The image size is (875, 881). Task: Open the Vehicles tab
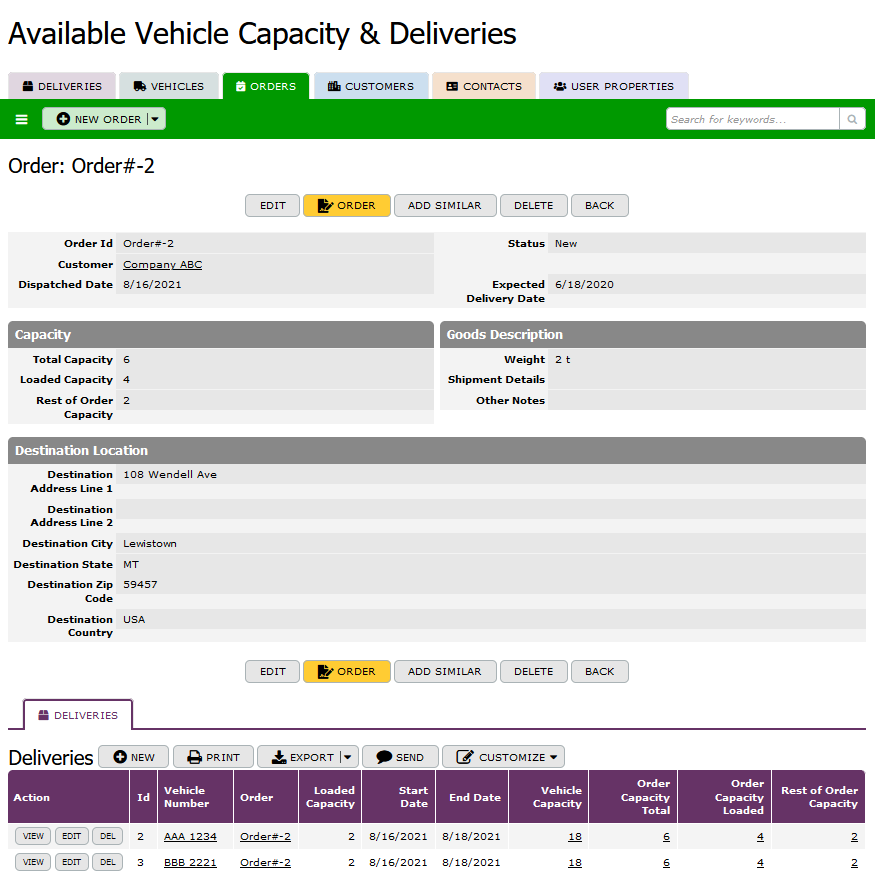[x=168, y=86]
